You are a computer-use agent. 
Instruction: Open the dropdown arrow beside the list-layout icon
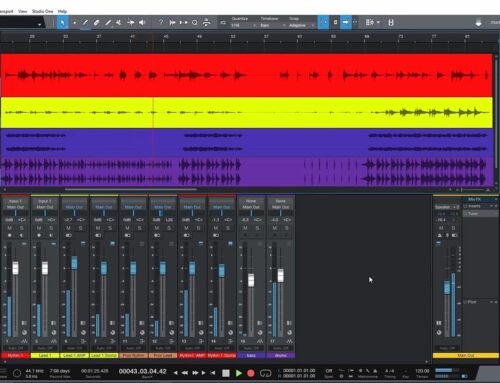pyautogui.click(x=378, y=22)
